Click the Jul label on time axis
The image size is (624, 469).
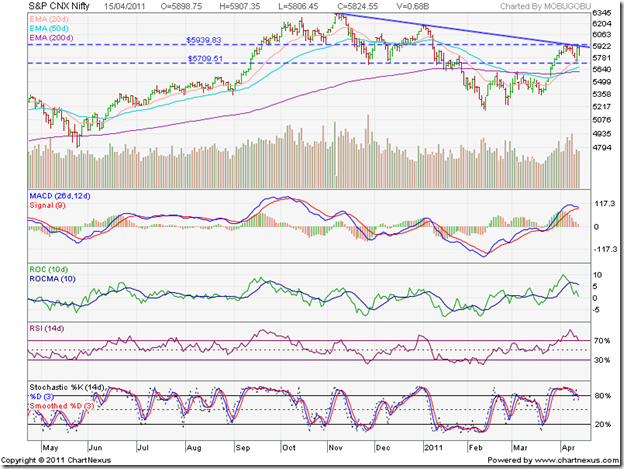[143, 448]
